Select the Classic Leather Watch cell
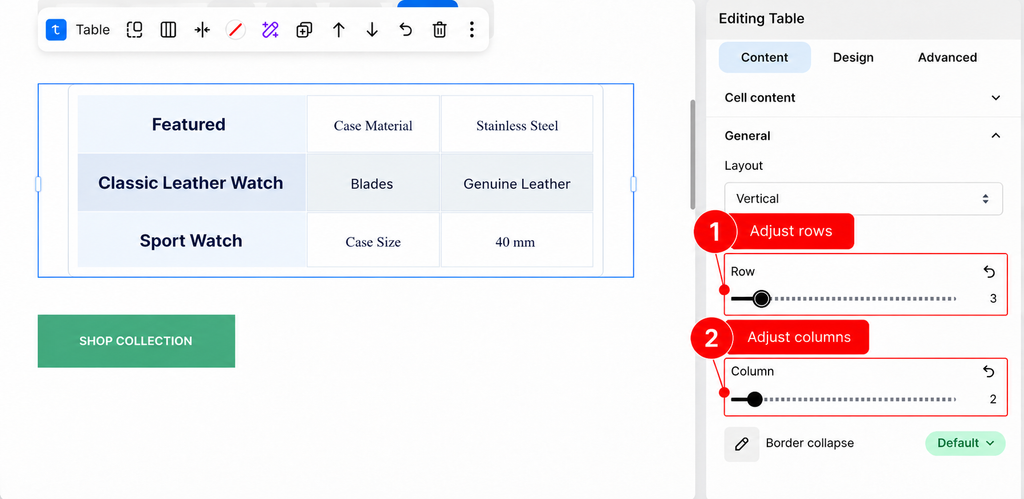Image resolution: width=1024 pixels, height=499 pixels. [191, 182]
